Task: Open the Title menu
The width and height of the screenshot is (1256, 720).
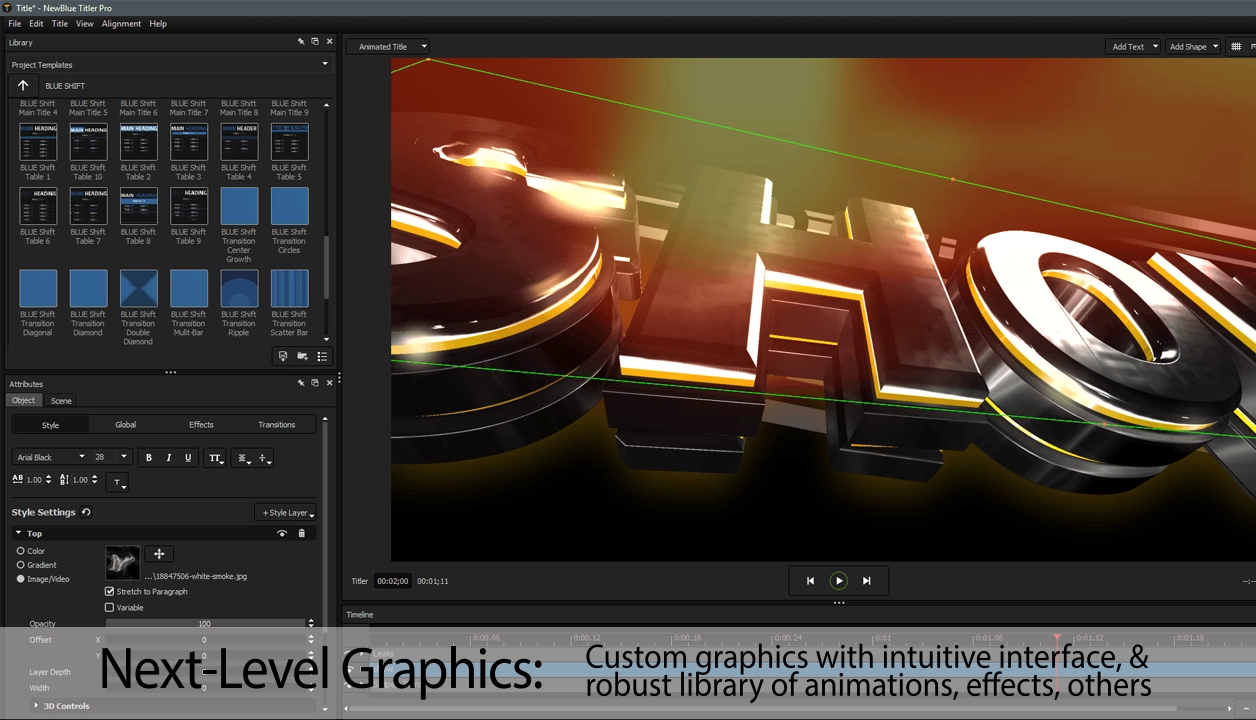Action: click(x=60, y=23)
